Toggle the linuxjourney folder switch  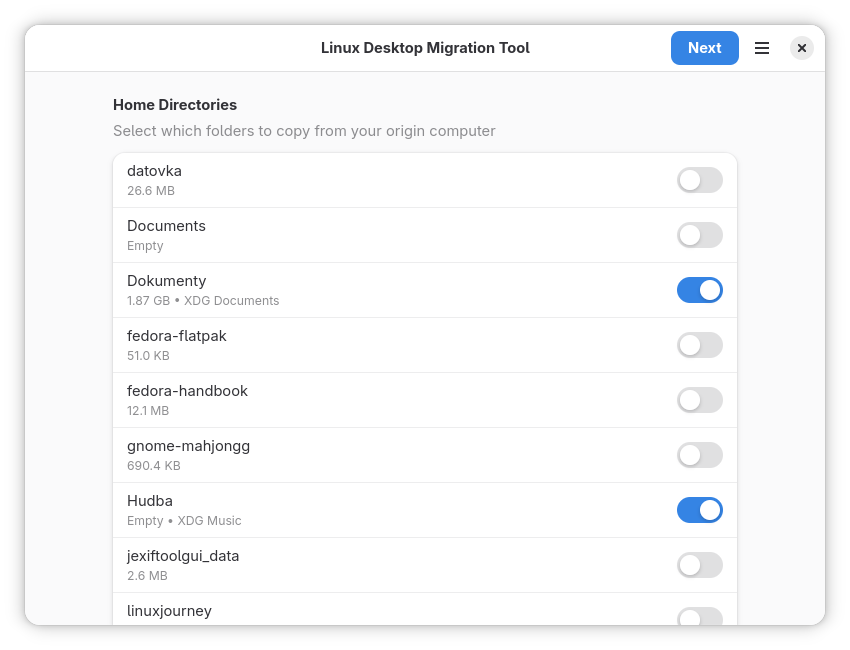[699, 617]
